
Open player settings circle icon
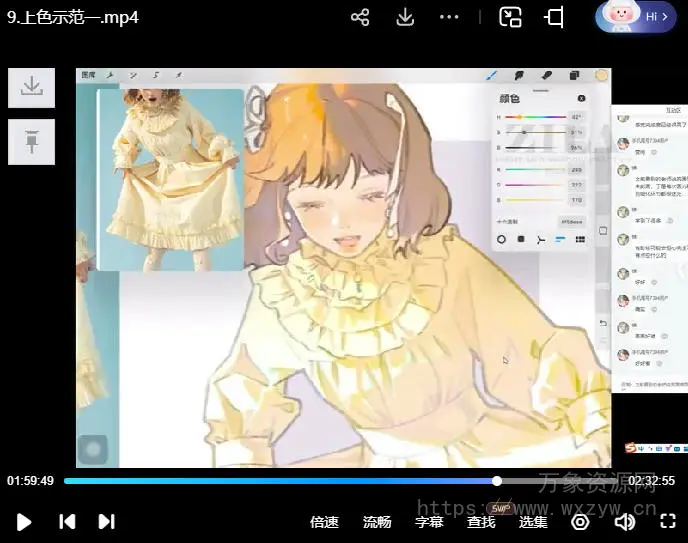tap(580, 521)
